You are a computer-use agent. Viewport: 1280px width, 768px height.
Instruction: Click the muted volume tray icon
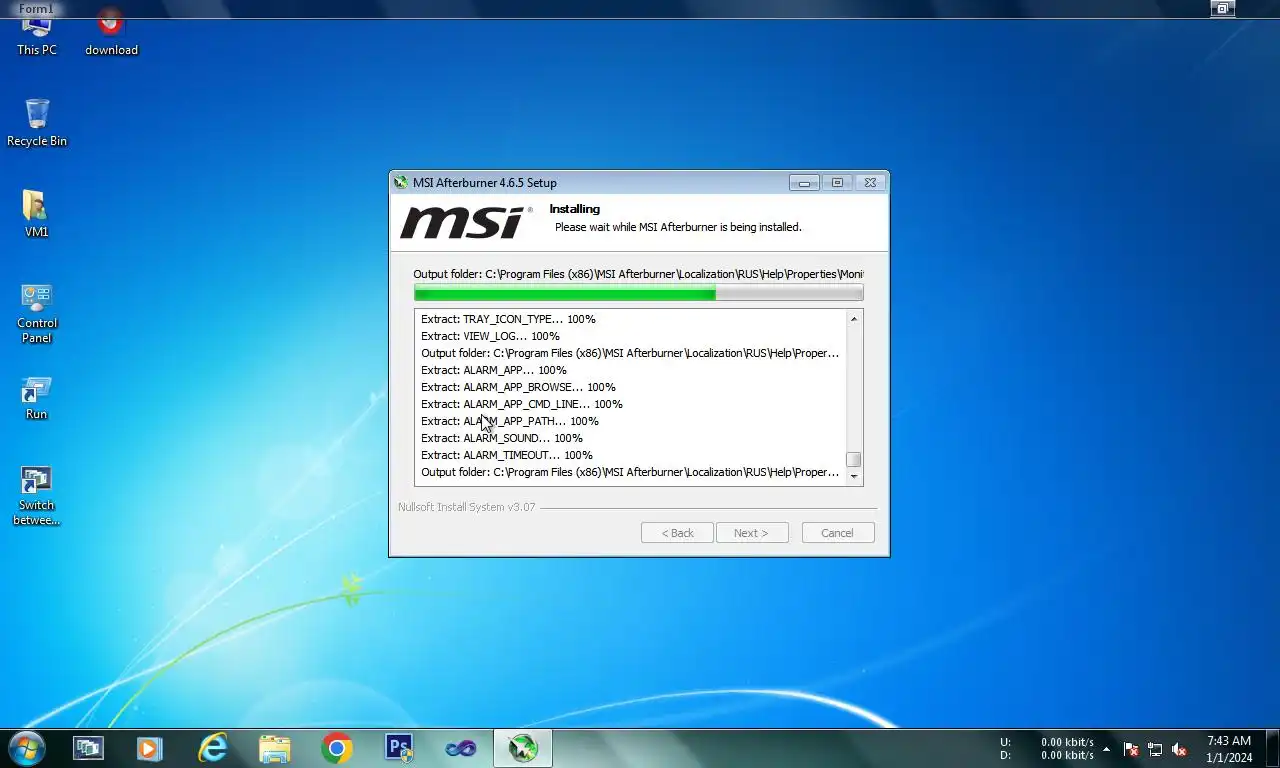1179,749
